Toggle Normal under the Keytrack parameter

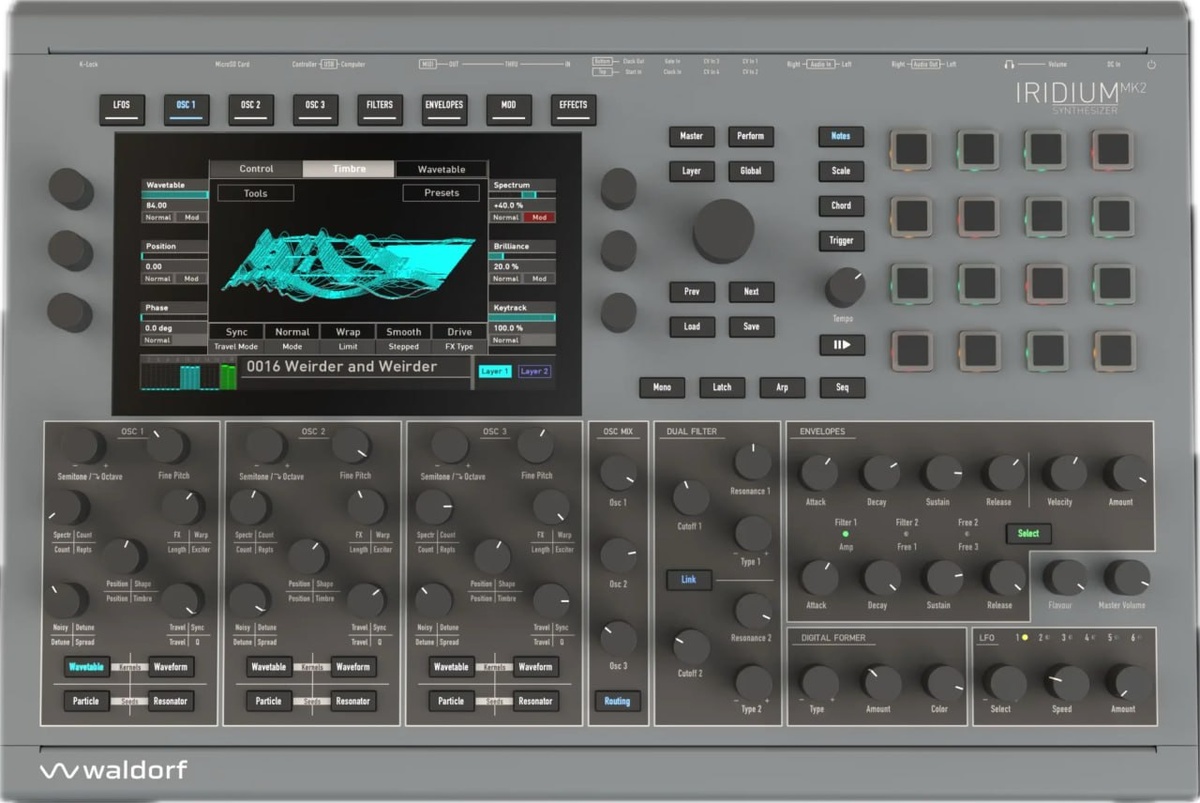[506, 340]
